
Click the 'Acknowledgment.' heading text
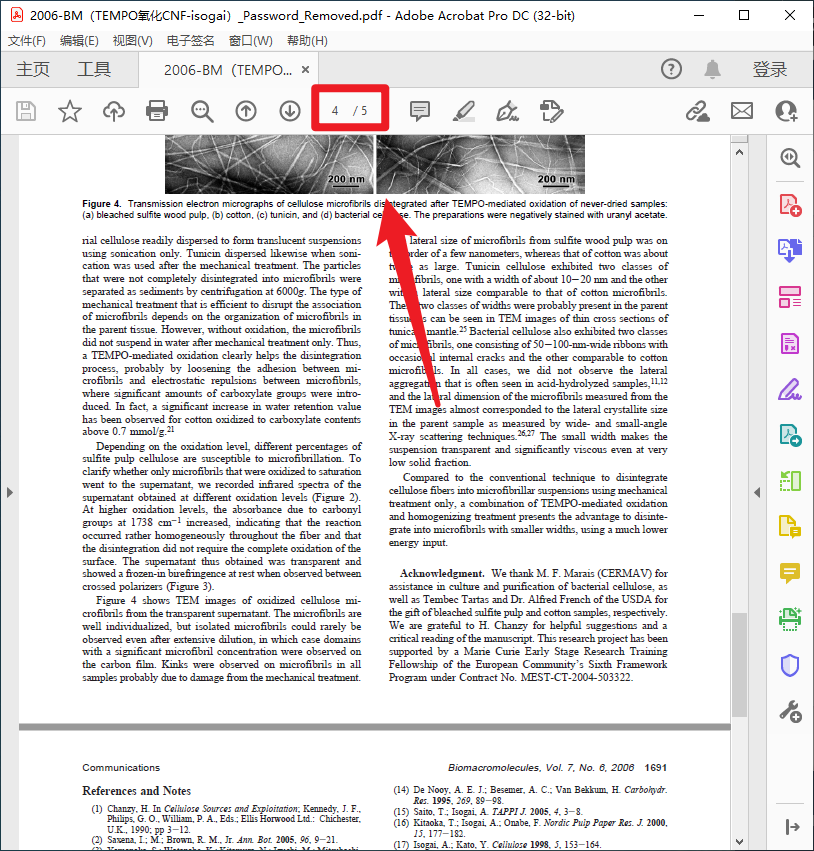pyautogui.click(x=442, y=573)
